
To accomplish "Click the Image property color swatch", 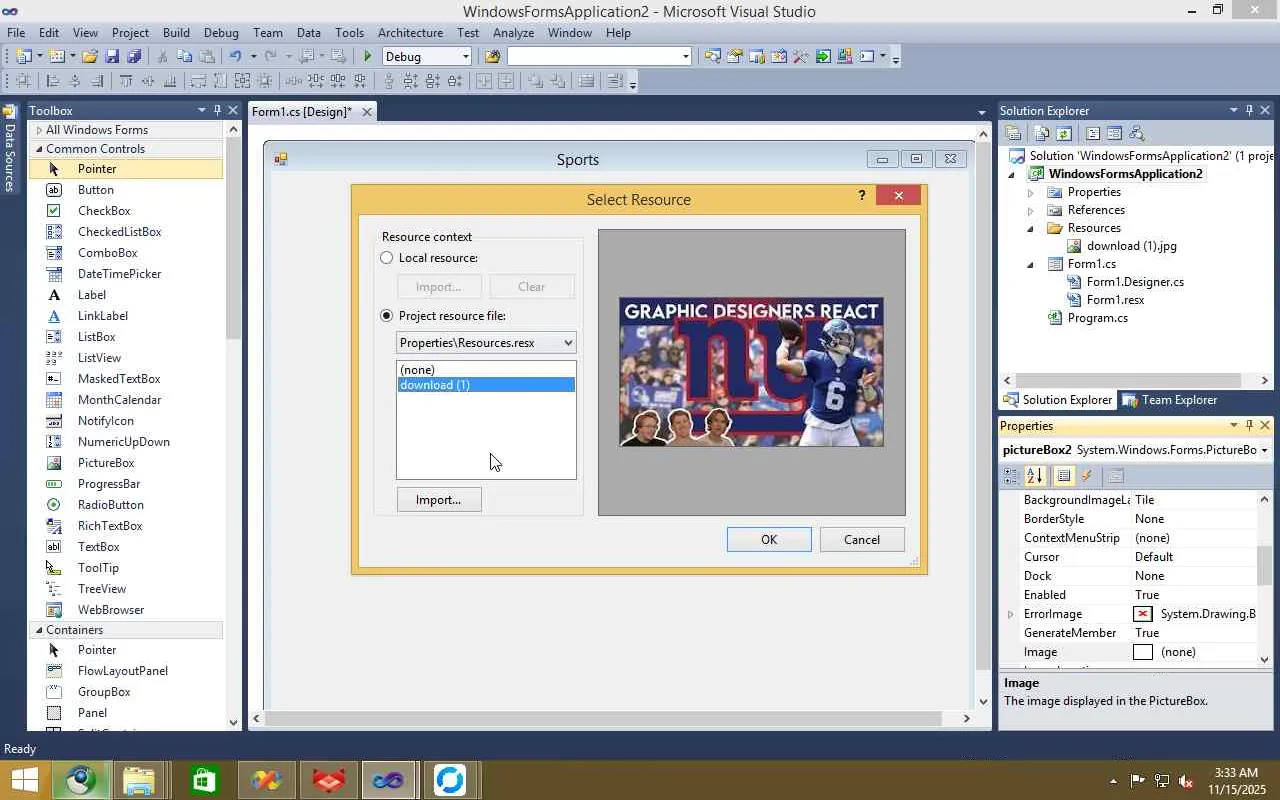I will (1143, 652).
